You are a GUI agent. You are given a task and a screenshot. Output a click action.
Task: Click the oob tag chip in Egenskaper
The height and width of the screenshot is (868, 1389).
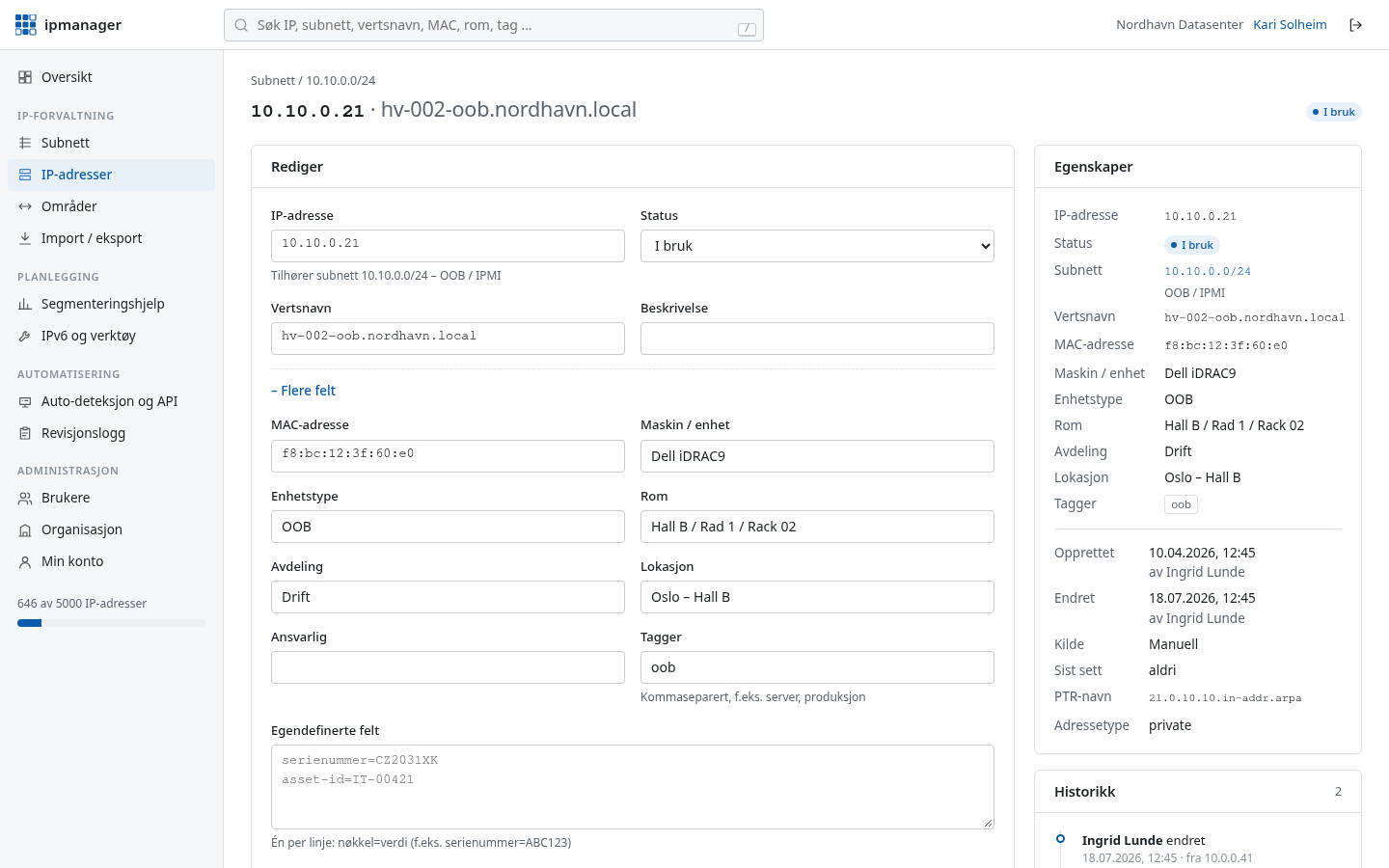(1181, 504)
